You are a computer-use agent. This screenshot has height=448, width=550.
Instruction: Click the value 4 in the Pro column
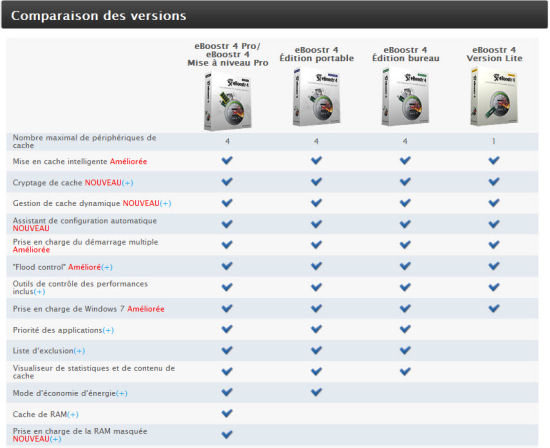[x=228, y=141]
